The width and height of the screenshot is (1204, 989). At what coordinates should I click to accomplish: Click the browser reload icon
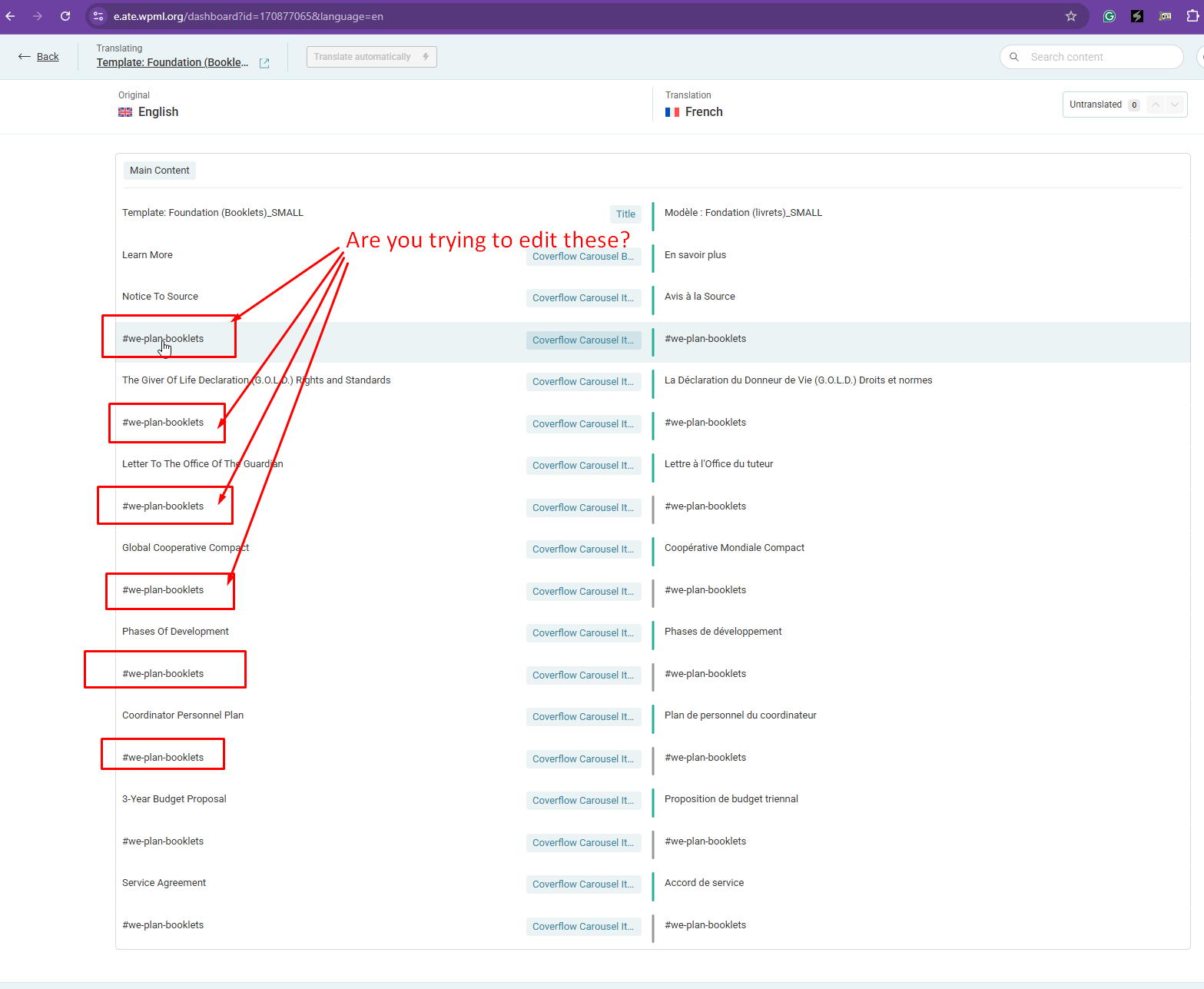tap(65, 16)
